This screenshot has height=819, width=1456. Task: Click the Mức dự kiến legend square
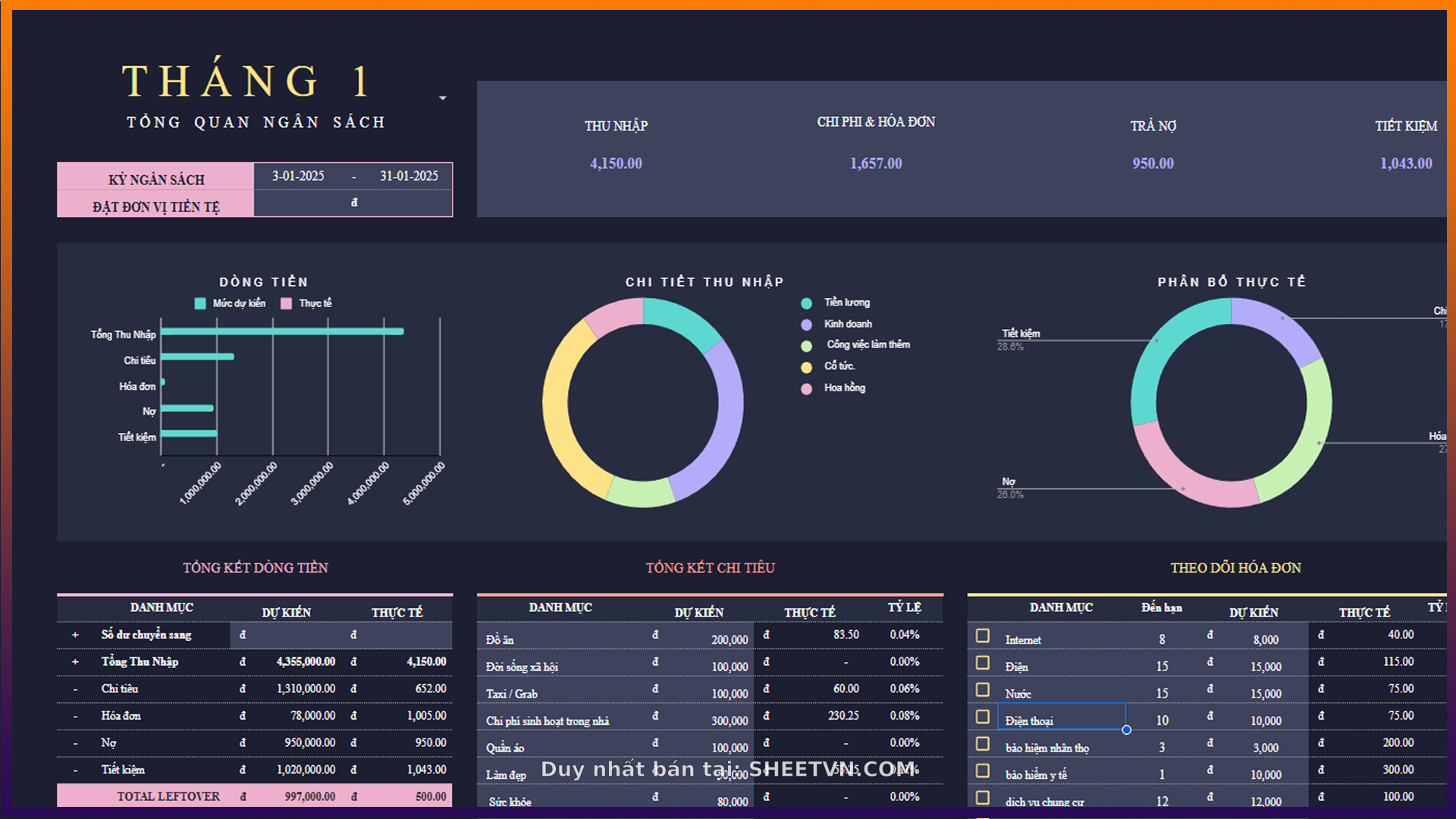click(x=200, y=303)
